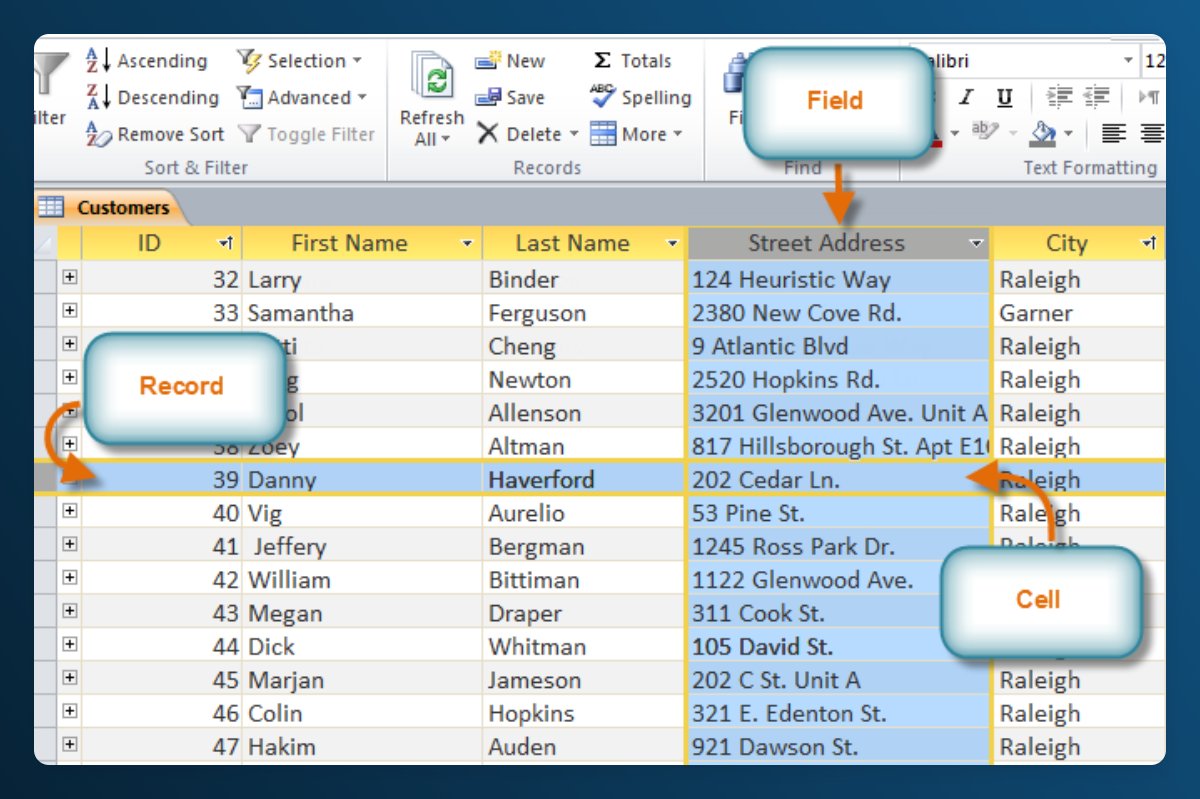This screenshot has width=1200, height=799.
Task: Open the First Name column dropdown
Action: point(467,243)
